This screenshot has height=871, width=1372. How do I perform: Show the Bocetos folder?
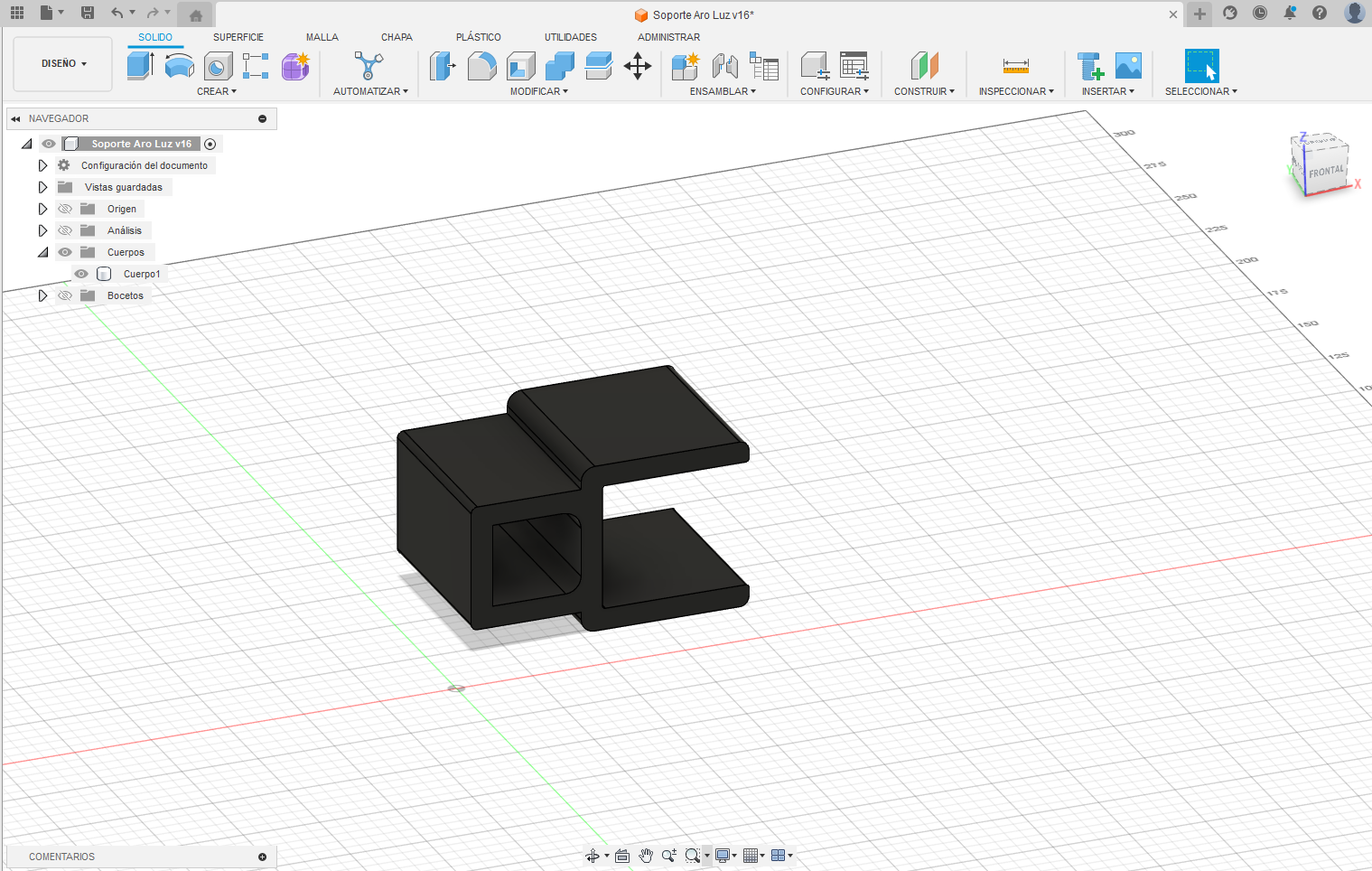65,295
